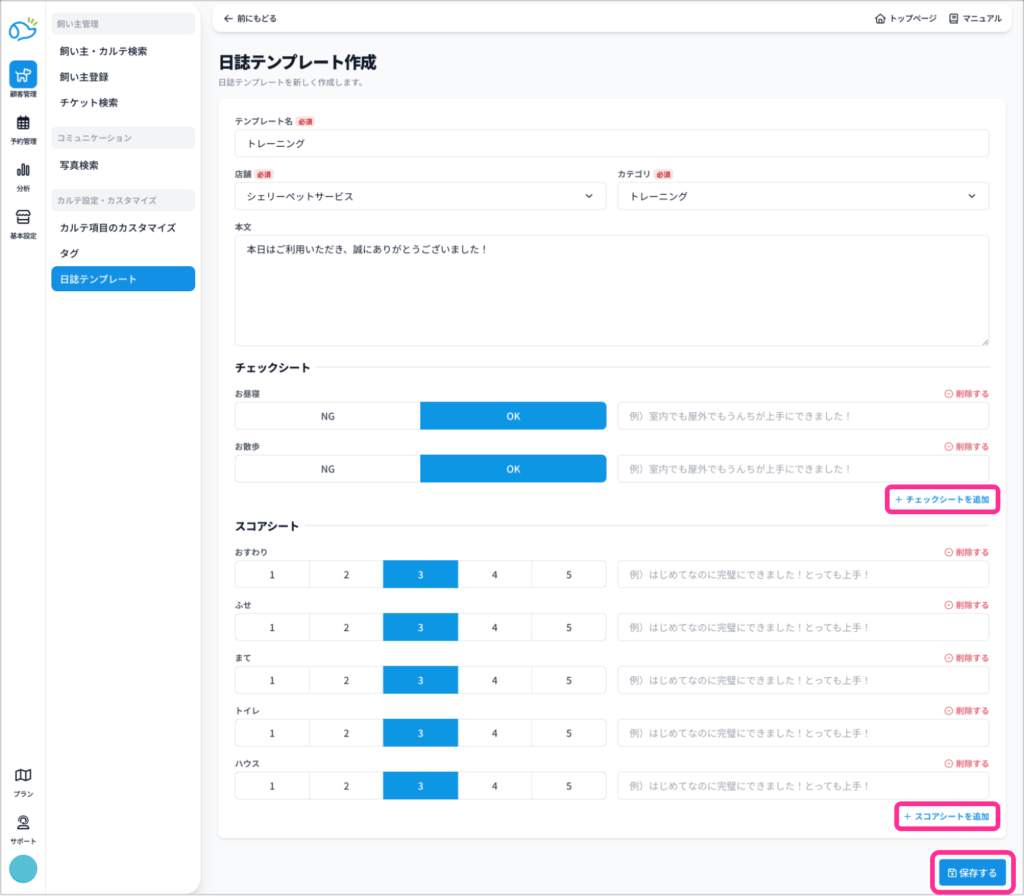Delete the ハウス score row
1024x896 pixels.
[x=966, y=764]
